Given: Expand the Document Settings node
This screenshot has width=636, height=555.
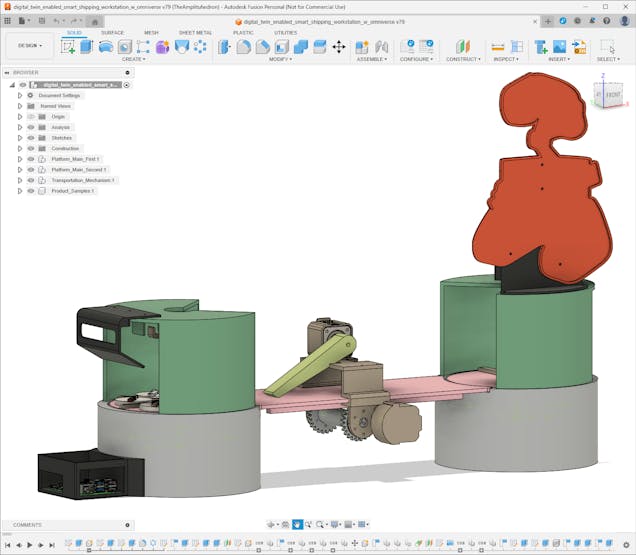Looking at the screenshot, I should click(x=19, y=95).
